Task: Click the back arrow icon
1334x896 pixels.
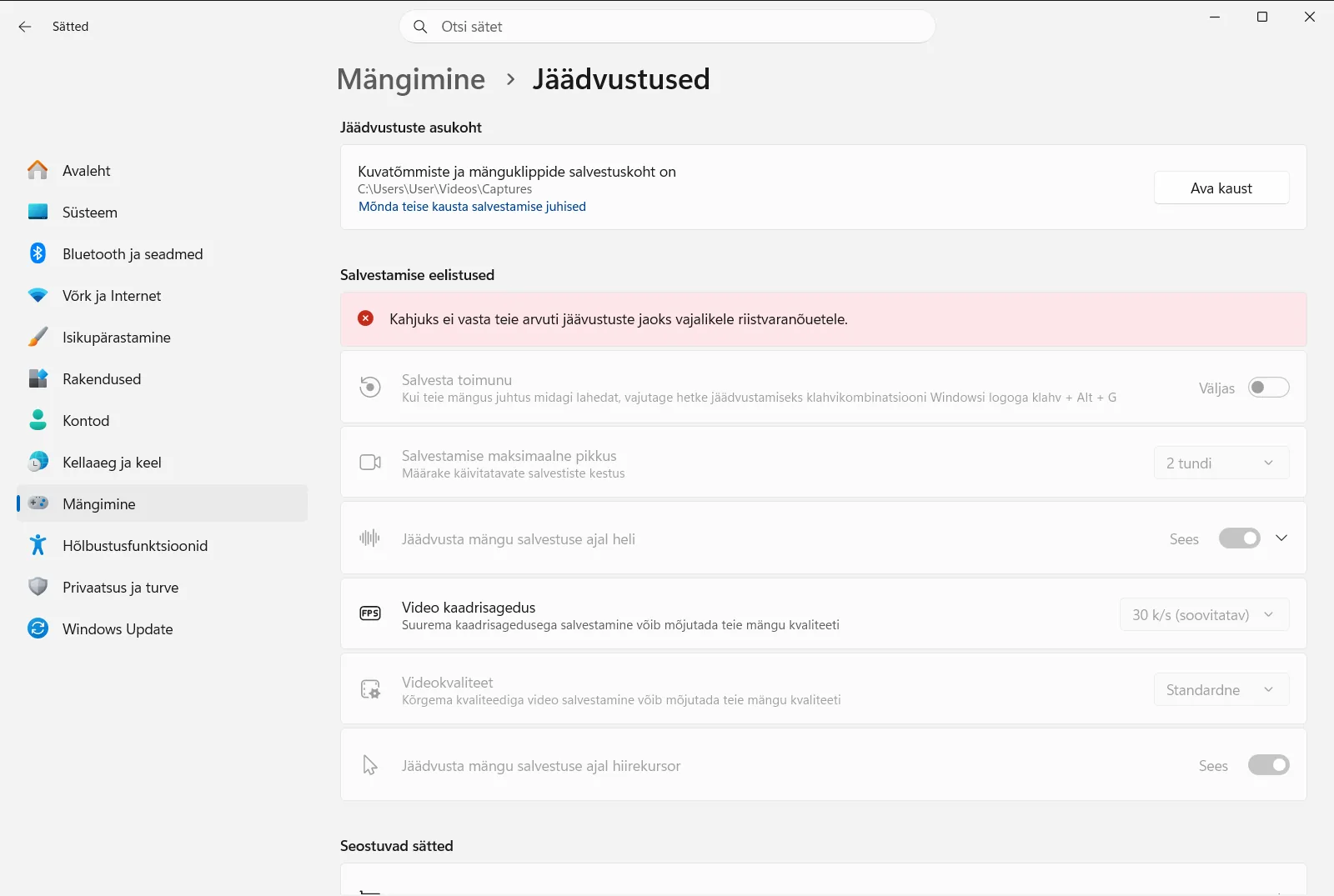Action: click(x=25, y=27)
